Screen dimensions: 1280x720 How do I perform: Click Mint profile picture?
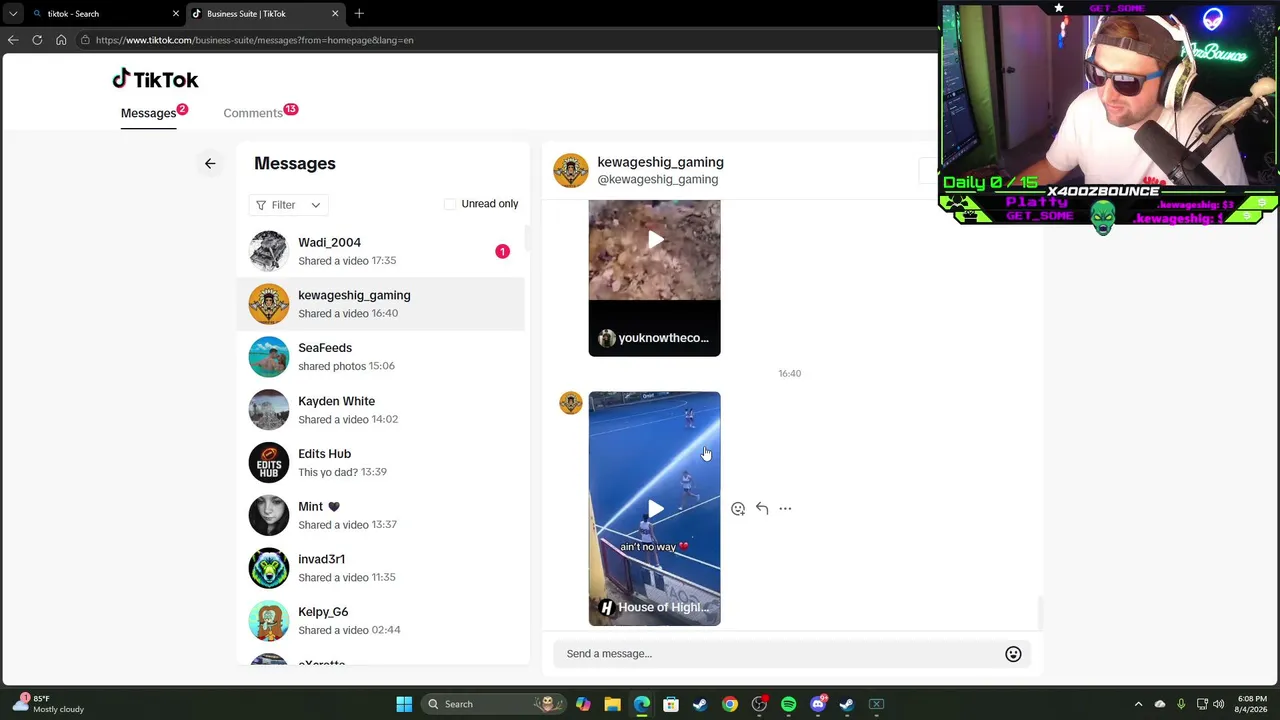pyautogui.click(x=268, y=515)
